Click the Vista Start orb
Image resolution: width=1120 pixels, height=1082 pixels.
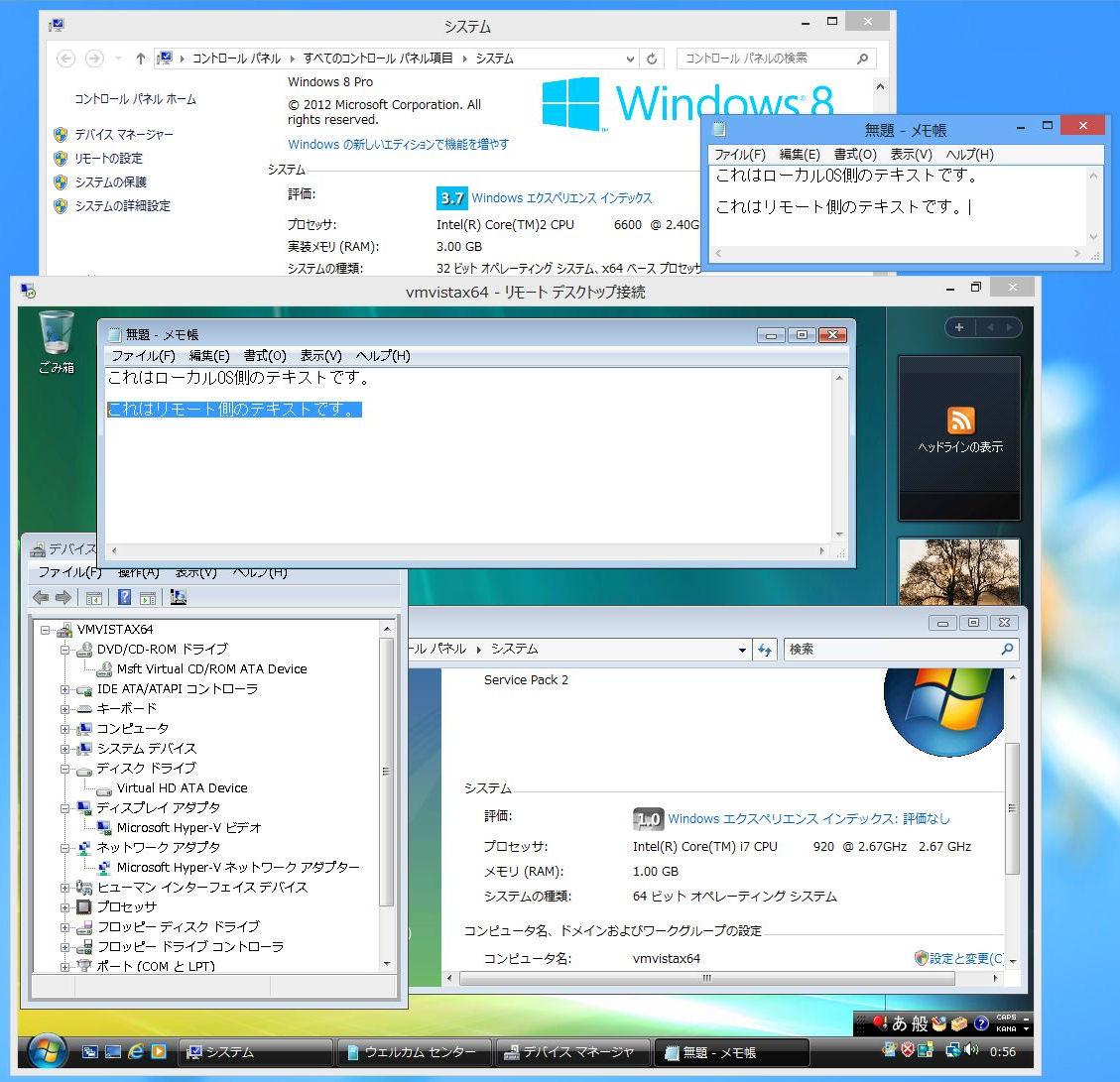[x=48, y=1051]
